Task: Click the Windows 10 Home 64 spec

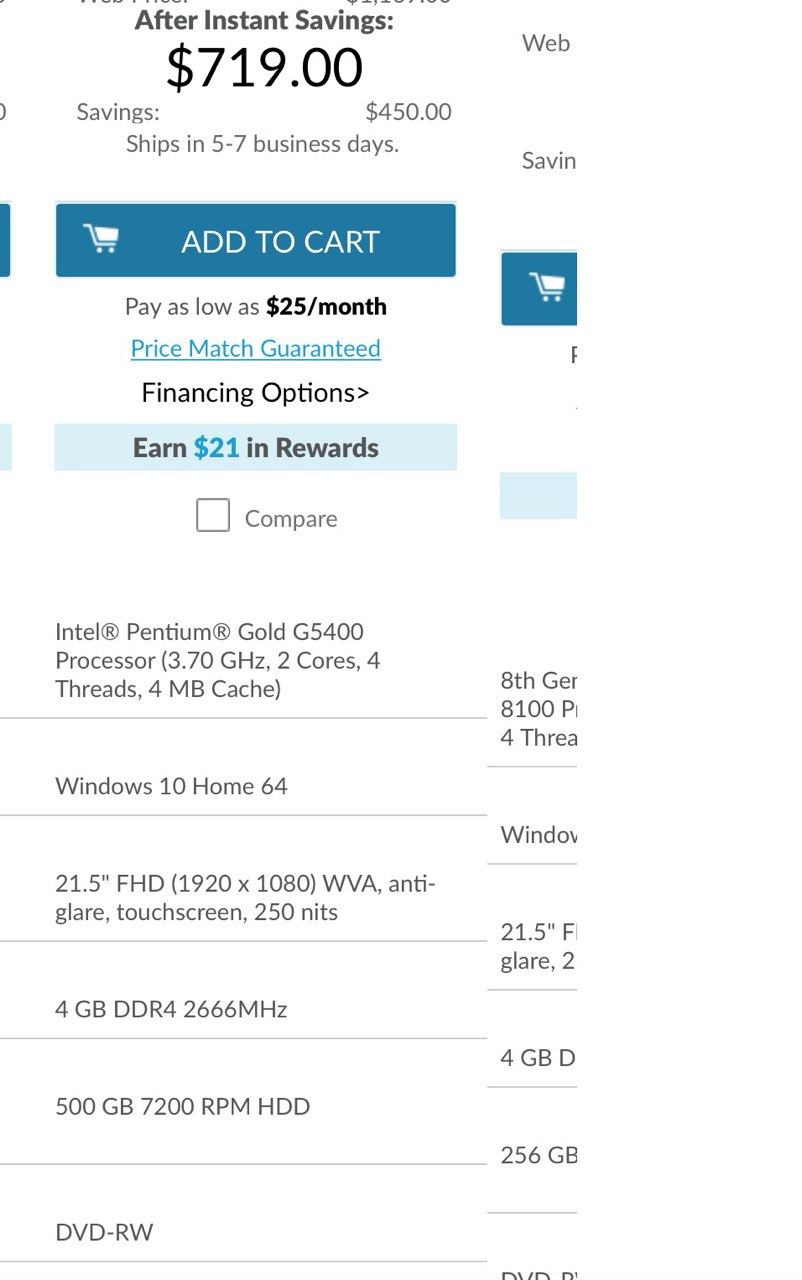Action: pyautogui.click(x=171, y=786)
